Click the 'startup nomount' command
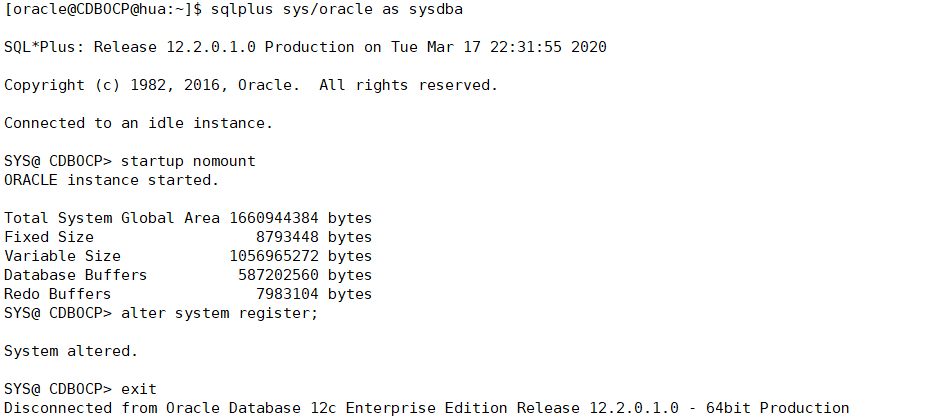This screenshot has width=934, height=420. pos(188,161)
